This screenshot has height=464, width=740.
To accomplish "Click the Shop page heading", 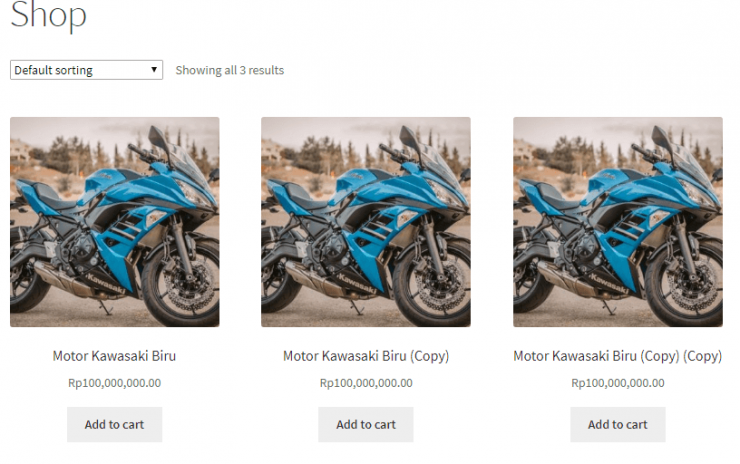I will point(48,15).
